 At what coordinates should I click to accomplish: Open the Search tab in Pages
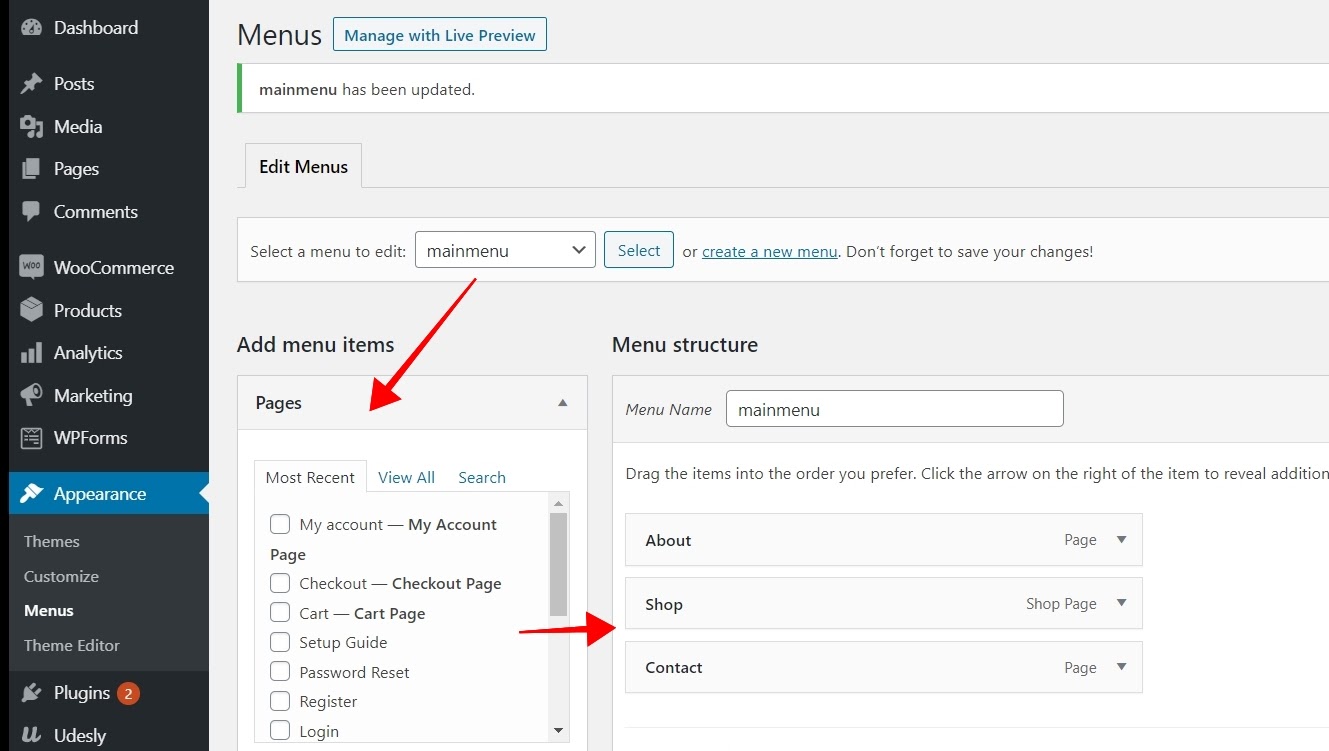coord(482,477)
